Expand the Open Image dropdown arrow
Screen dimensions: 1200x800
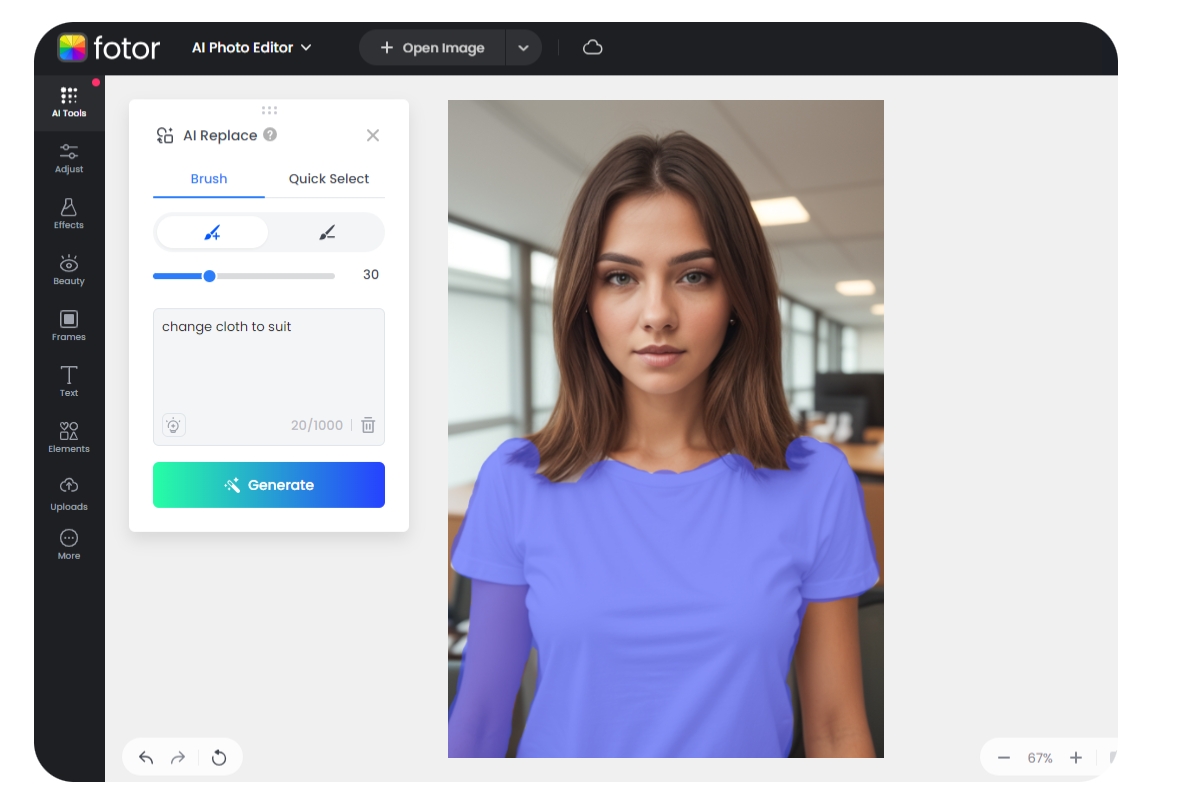[x=523, y=47]
